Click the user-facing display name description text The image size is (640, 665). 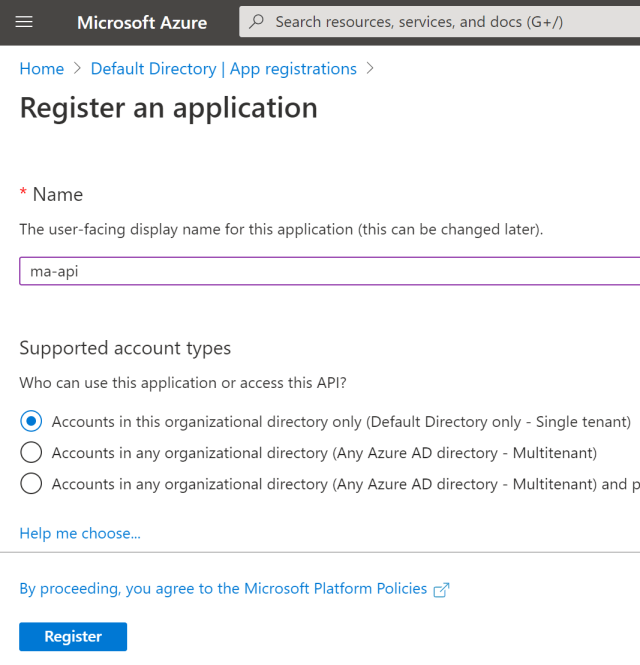click(x=281, y=229)
